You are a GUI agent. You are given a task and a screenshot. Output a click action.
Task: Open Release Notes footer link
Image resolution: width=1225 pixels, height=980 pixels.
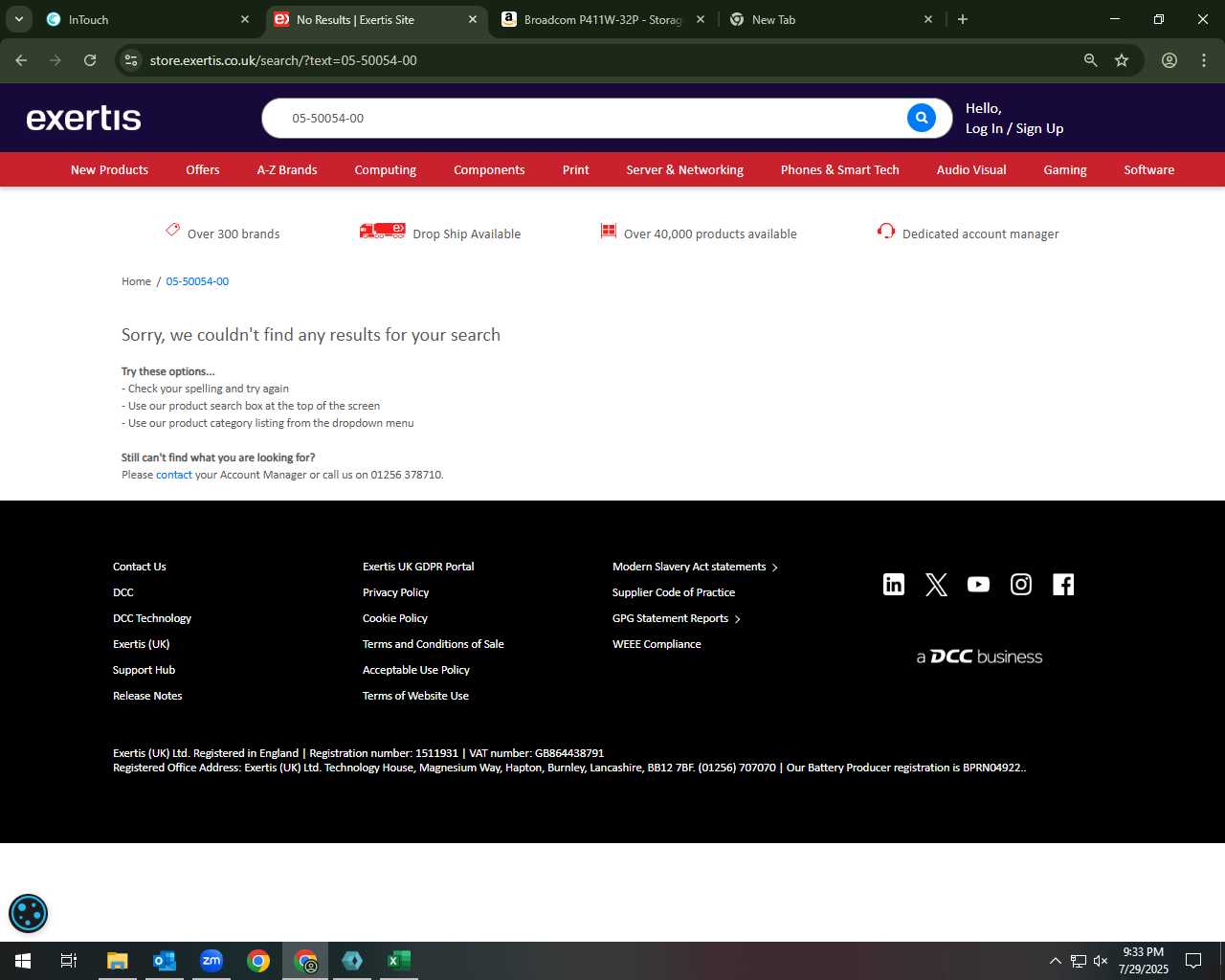pos(147,696)
